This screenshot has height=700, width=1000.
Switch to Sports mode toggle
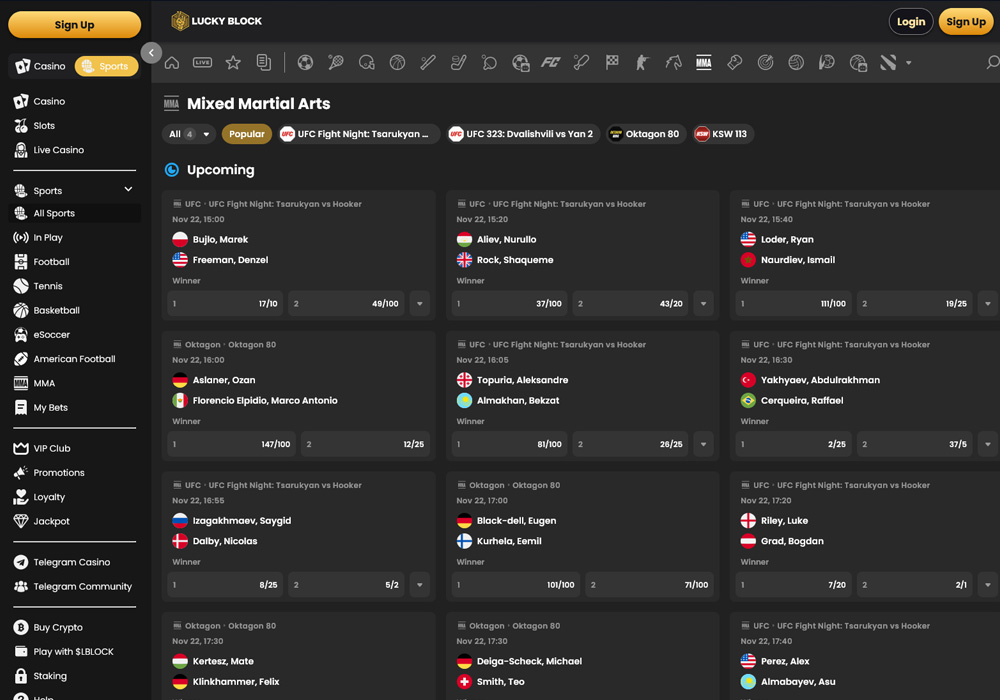106,66
